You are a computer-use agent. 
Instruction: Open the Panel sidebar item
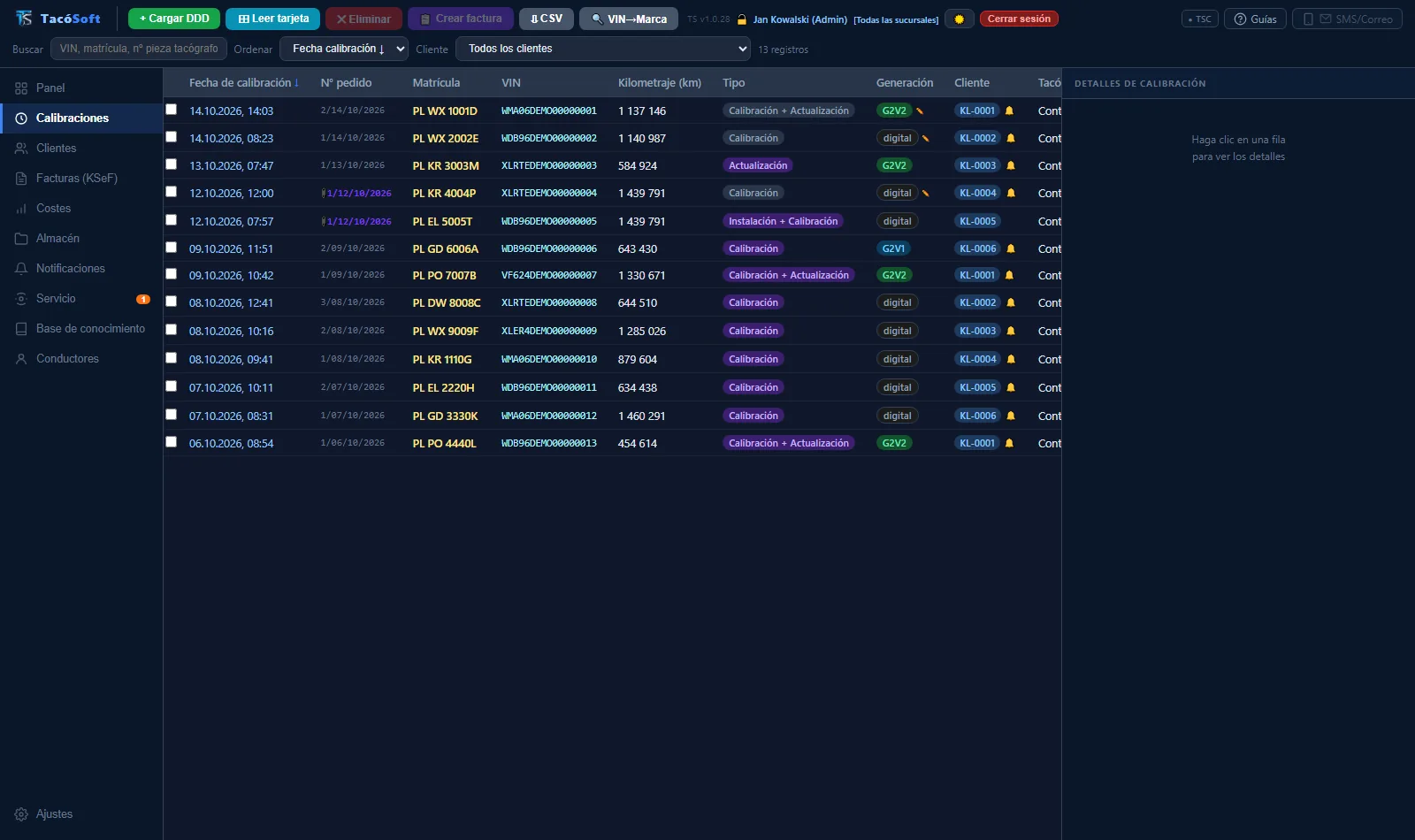coord(81,88)
